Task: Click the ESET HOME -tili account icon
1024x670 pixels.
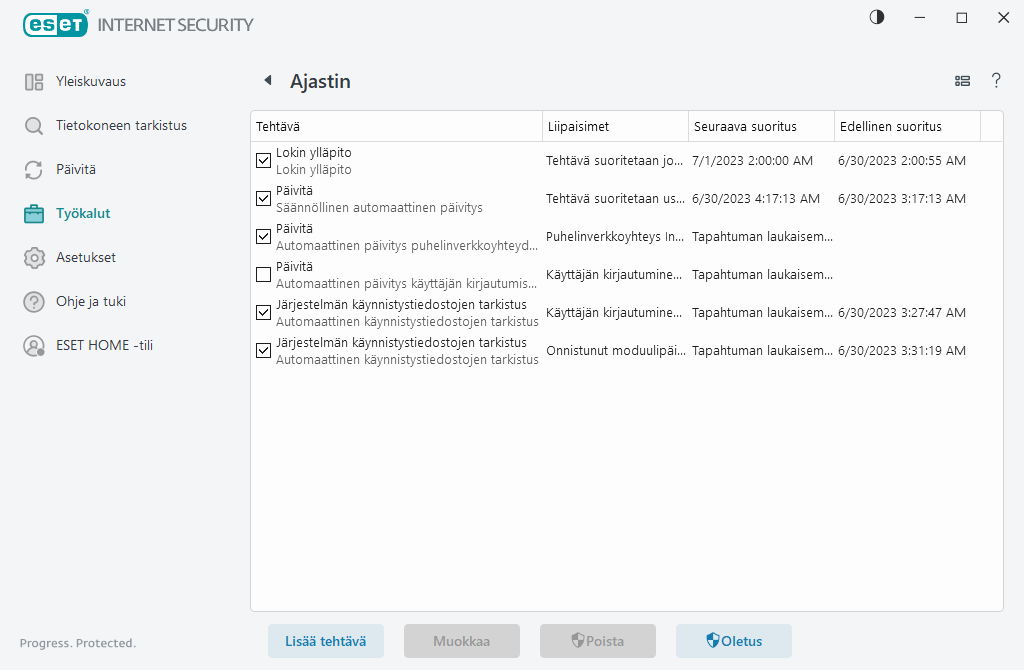Action: [34, 346]
